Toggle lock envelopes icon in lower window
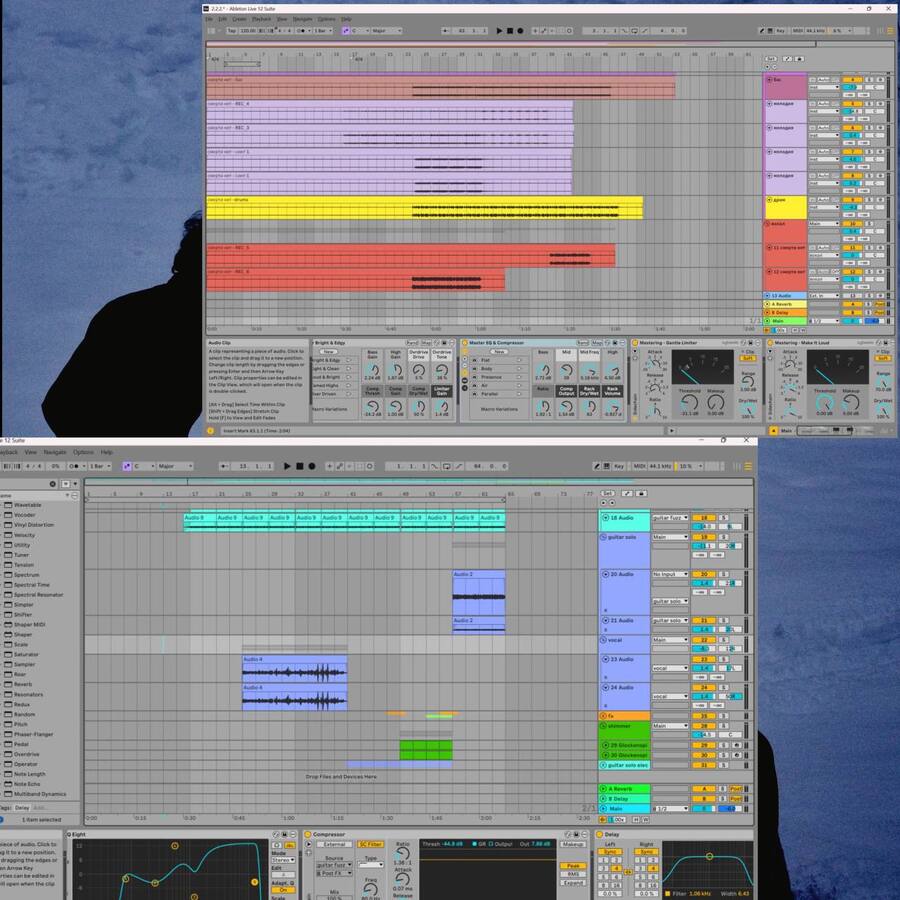This screenshot has height=900, width=900. coord(642,494)
